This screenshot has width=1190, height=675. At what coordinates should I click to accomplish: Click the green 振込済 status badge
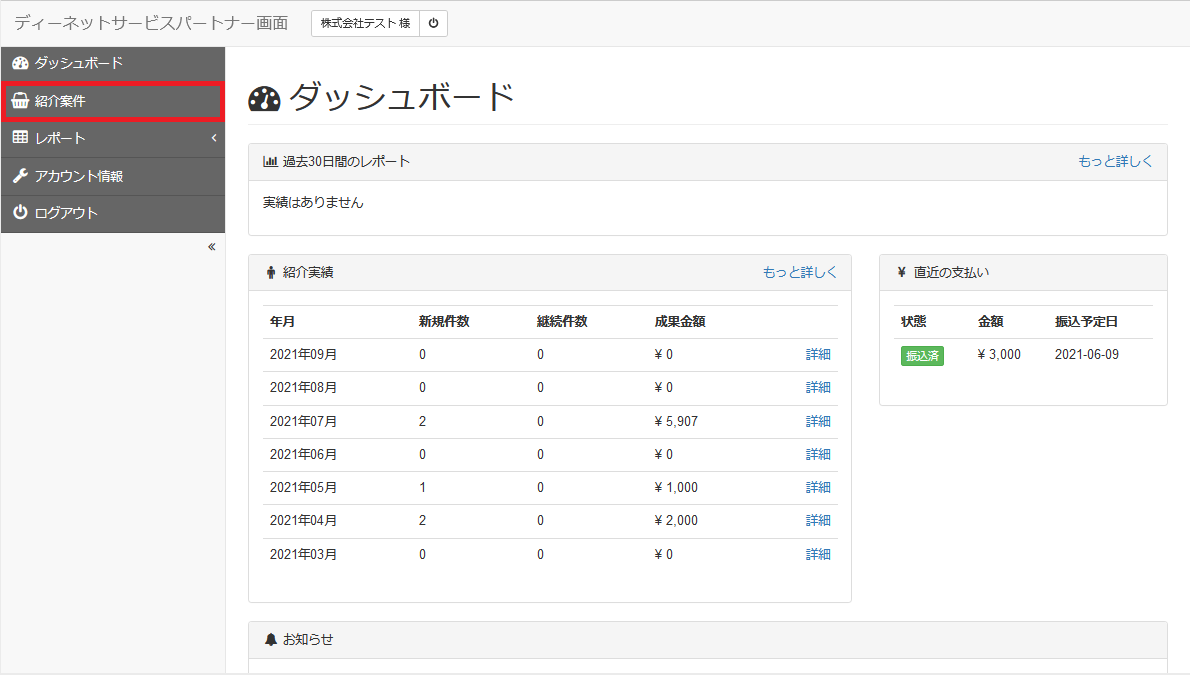tap(922, 355)
